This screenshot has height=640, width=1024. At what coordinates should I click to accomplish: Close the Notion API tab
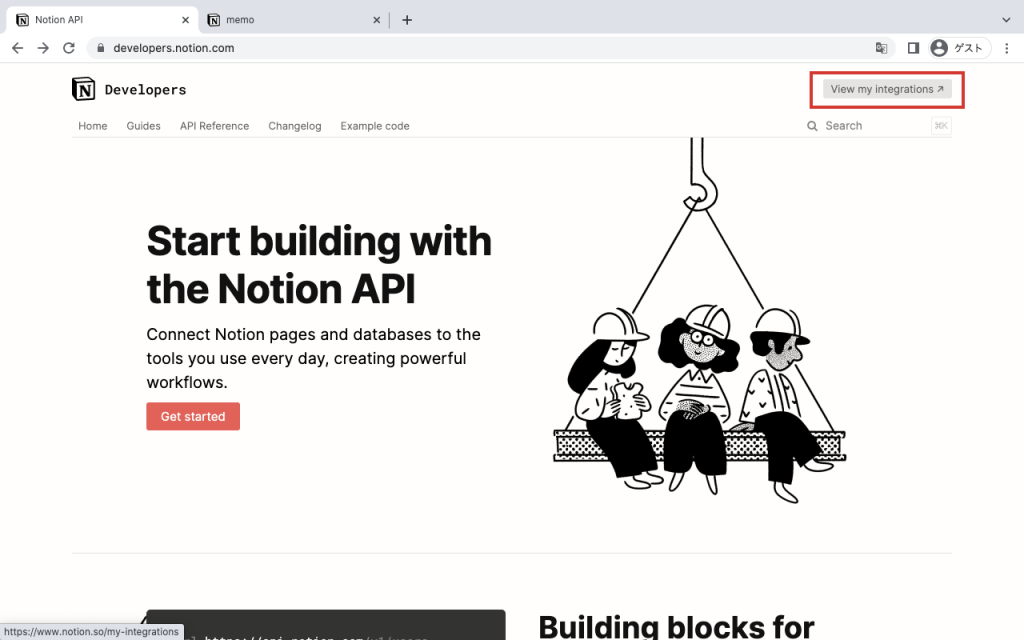pos(185,20)
